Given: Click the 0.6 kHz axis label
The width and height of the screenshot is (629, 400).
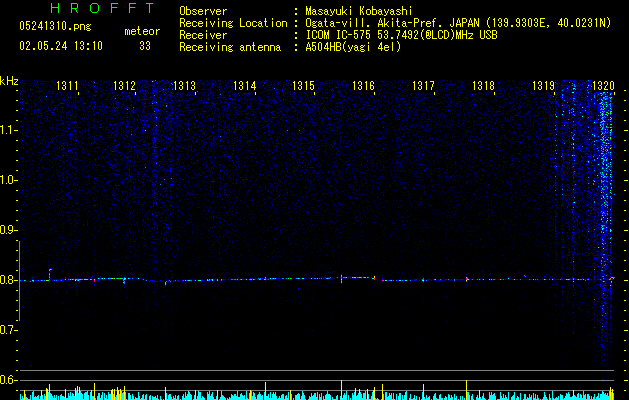Looking at the screenshot, I should tap(8, 380).
